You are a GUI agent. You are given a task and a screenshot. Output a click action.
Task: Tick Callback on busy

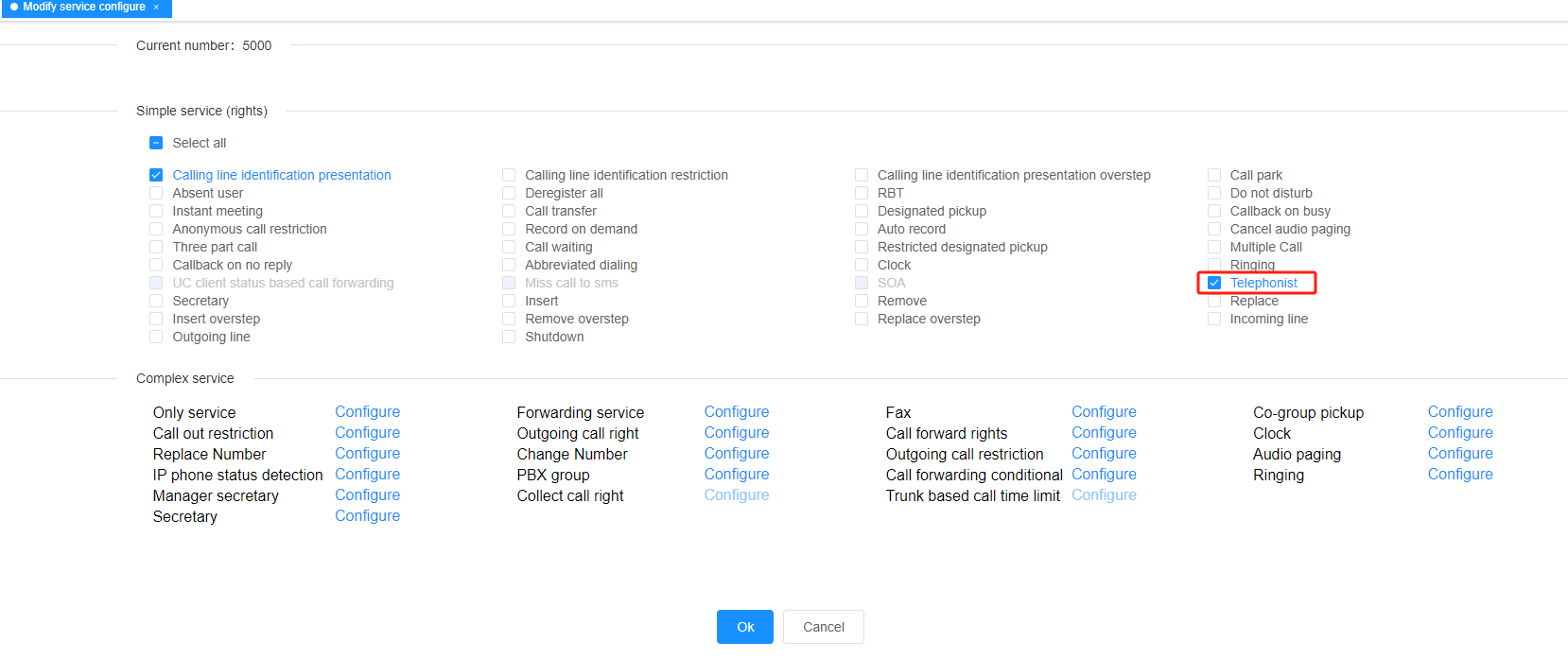pyautogui.click(x=1214, y=211)
